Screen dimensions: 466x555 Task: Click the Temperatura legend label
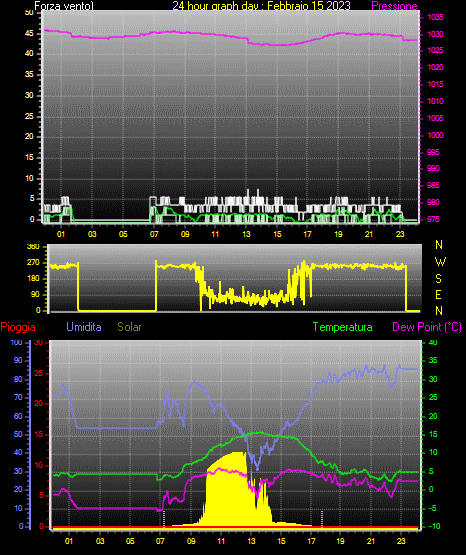[x=343, y=327]
